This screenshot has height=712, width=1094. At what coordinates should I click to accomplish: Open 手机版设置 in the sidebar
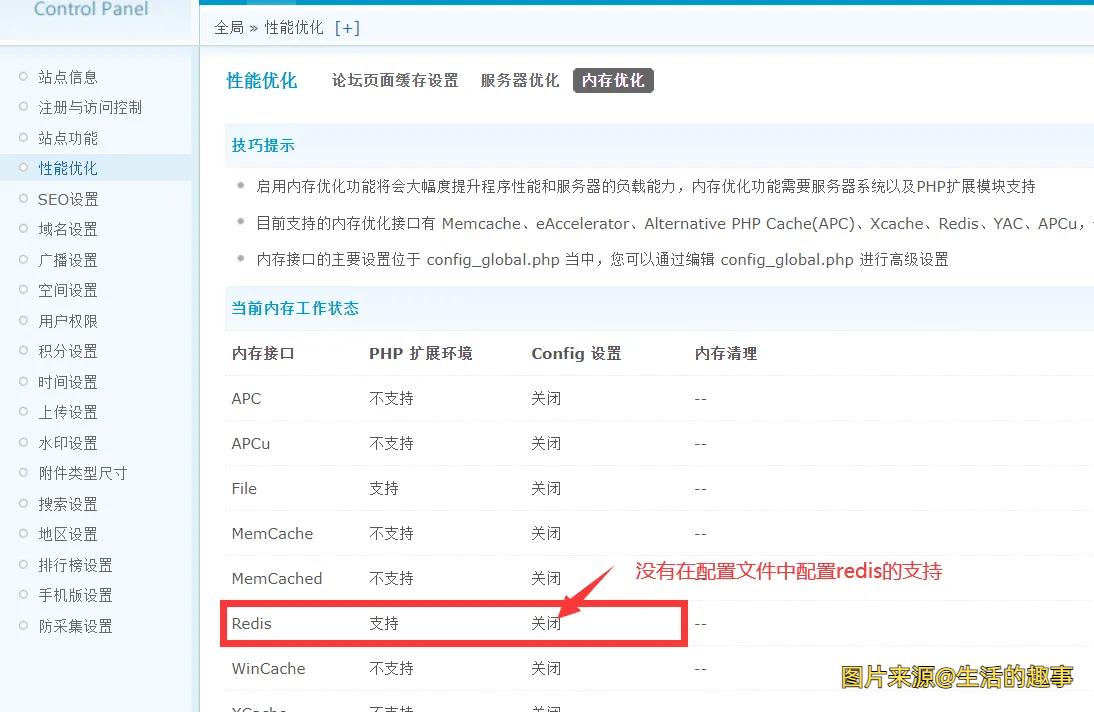[x=75, y=595]
